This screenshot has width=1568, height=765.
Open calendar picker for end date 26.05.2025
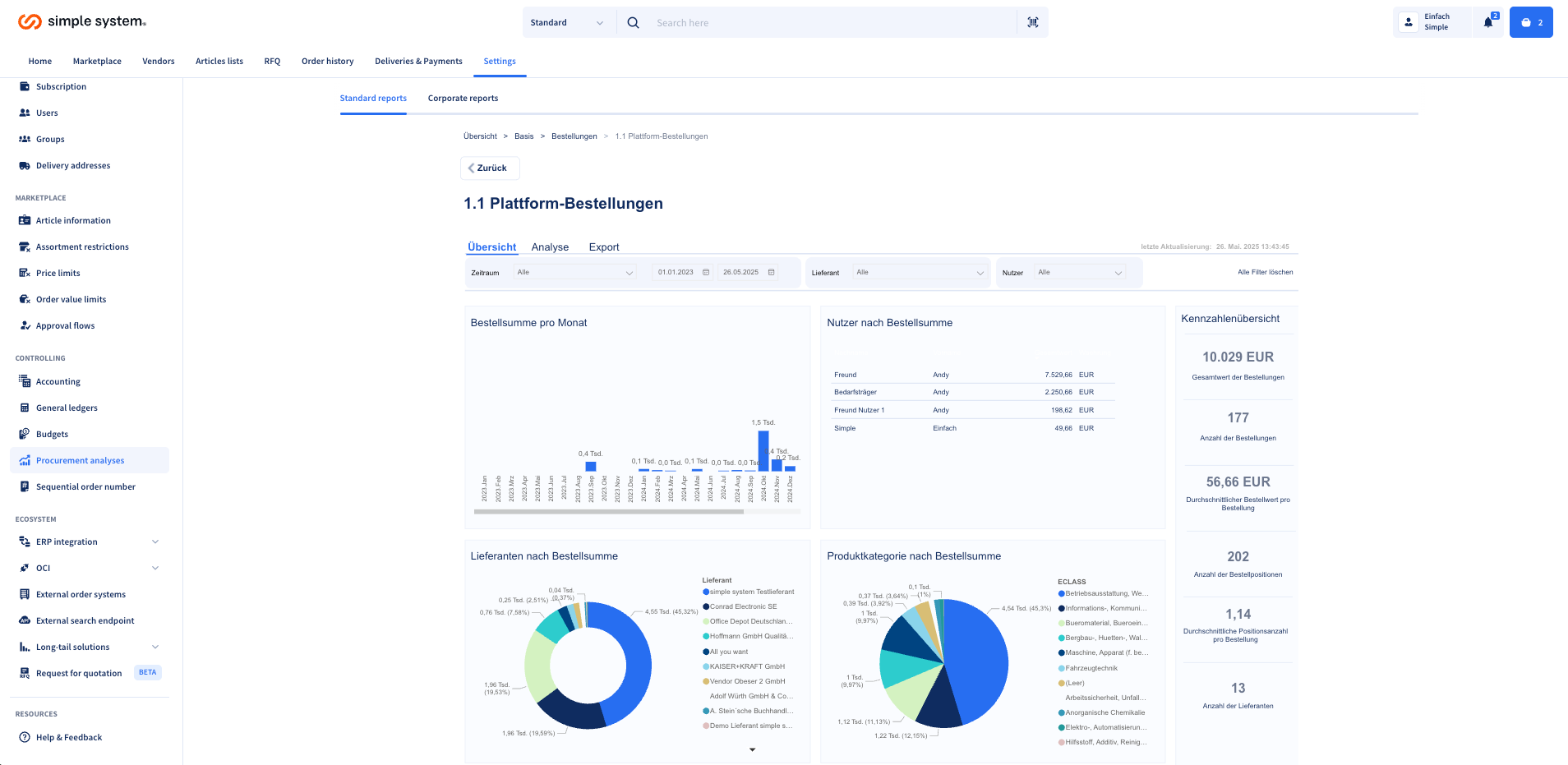pyautogui.click(x=771, y=272)
